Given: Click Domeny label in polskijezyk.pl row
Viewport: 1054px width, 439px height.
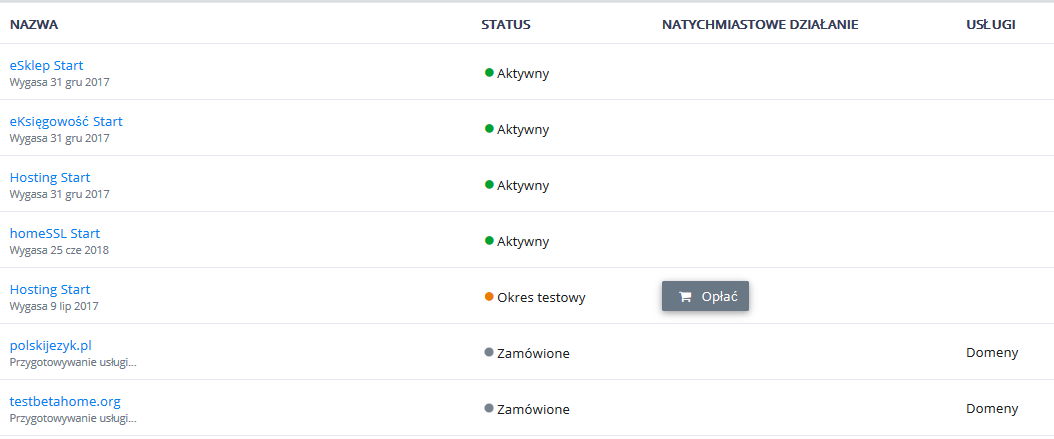Looking at the screenshot, I should coord(992,352).
